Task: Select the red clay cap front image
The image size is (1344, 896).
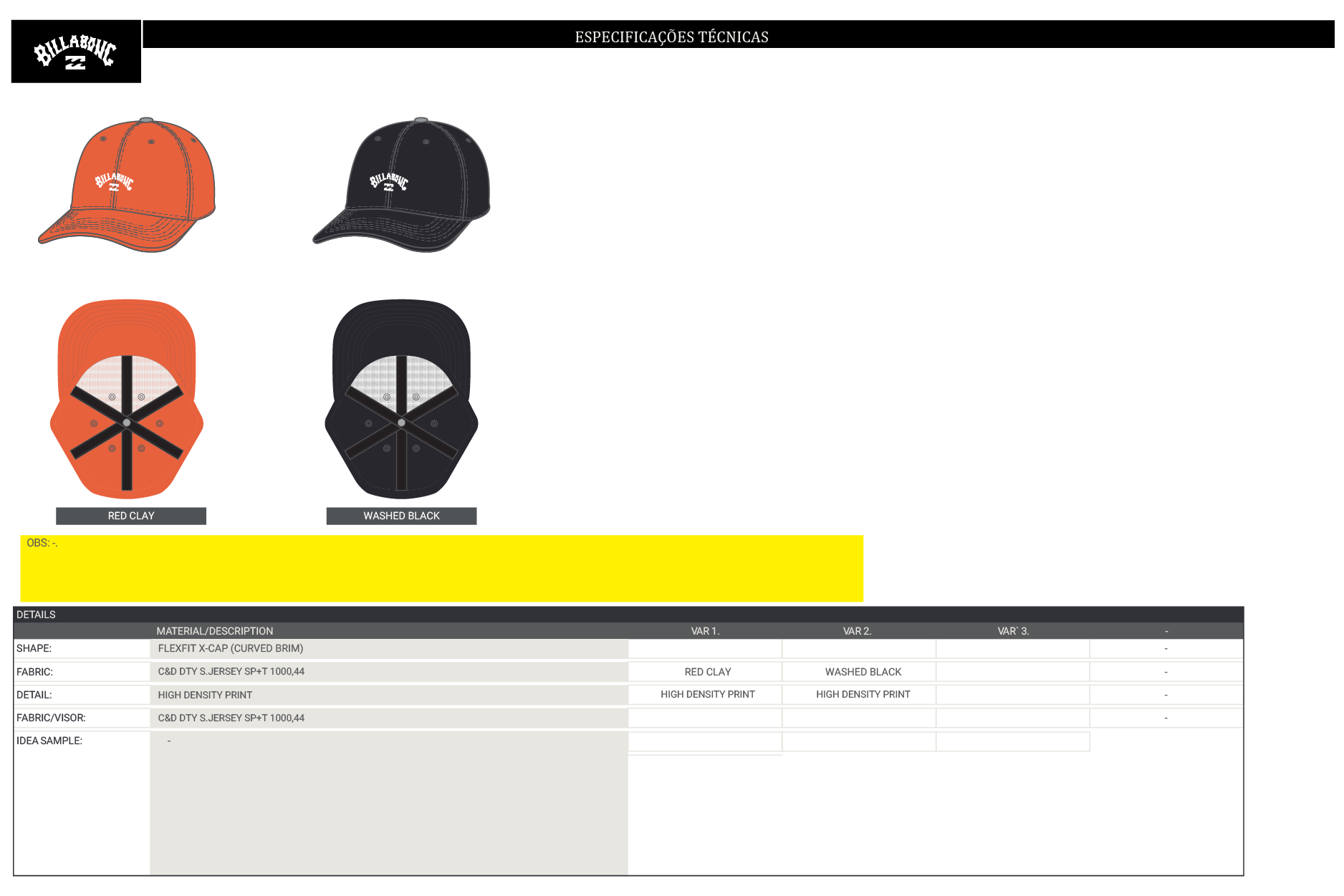Action: (127, 185)
